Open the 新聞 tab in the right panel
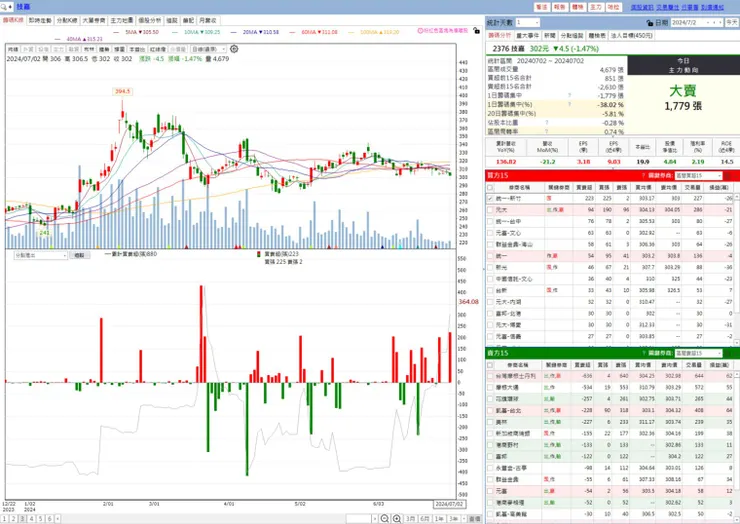740x524 pixels. click(x=550, y=35)
